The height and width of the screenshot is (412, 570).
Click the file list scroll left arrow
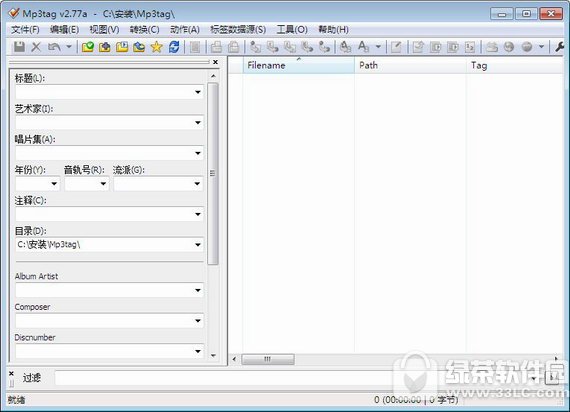(234, 359)
